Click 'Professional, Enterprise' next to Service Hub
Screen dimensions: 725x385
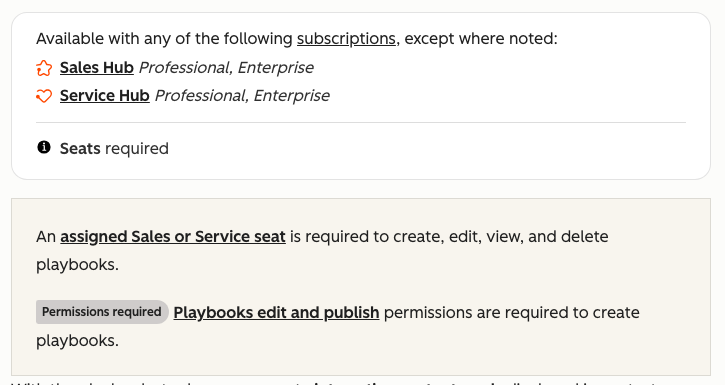click(242, 96)
